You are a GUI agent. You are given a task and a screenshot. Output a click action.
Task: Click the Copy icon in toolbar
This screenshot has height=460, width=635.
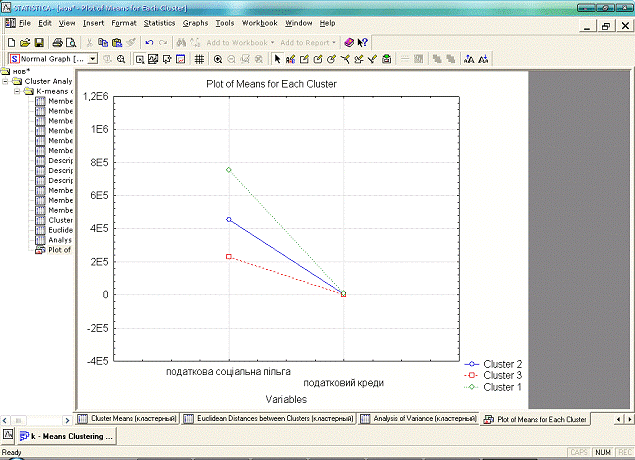coord(103,43)
